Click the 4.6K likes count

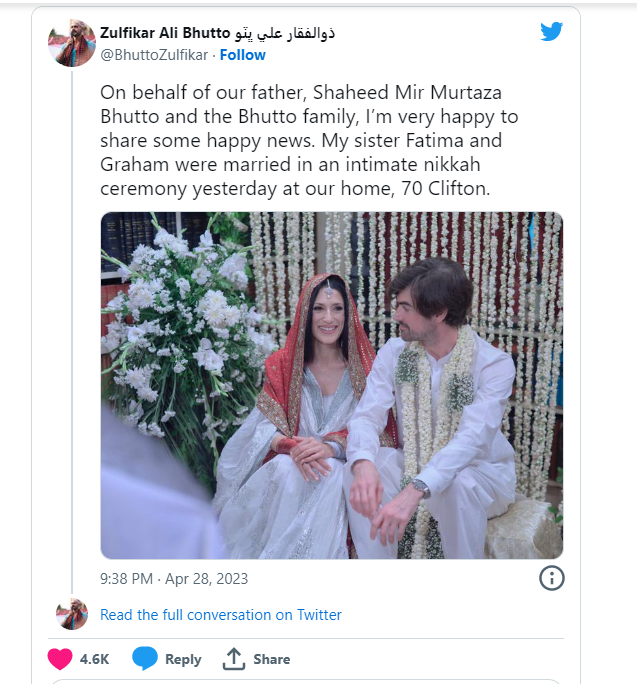coord(95,659)
